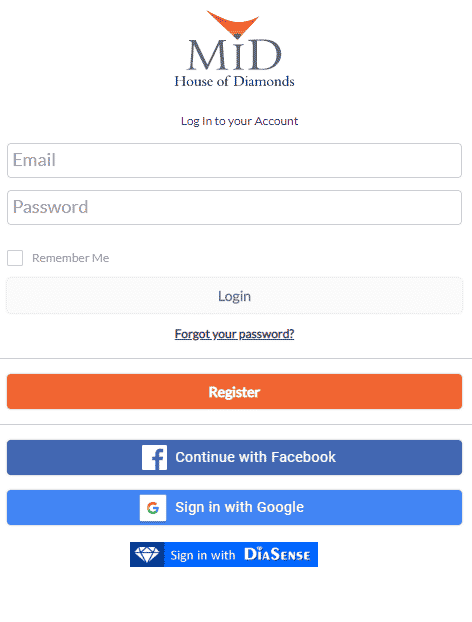Submit with the Login button
The width and height of the screenshot is (472, 622).
pos(234,296)
